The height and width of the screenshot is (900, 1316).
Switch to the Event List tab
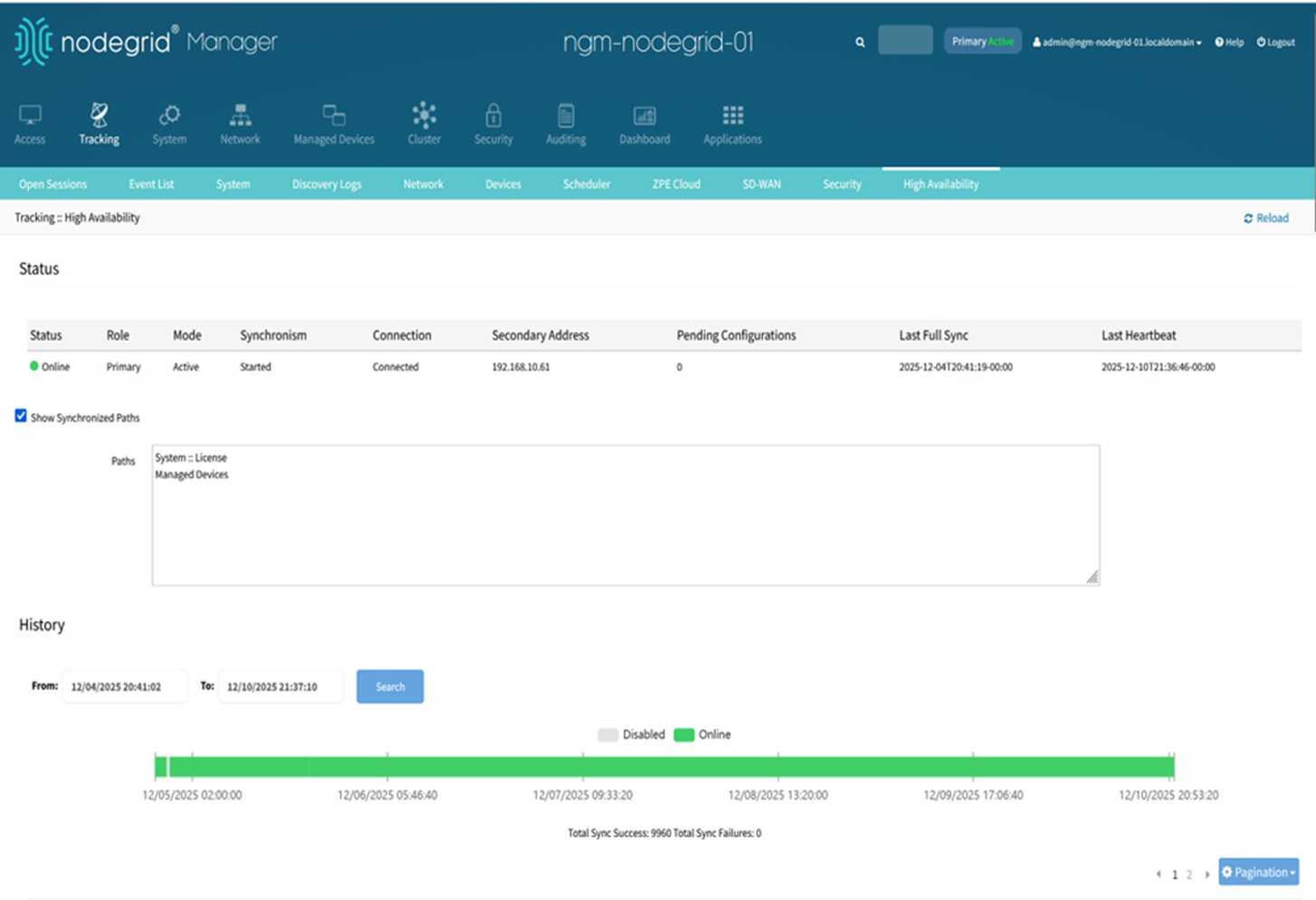point(151,184)
